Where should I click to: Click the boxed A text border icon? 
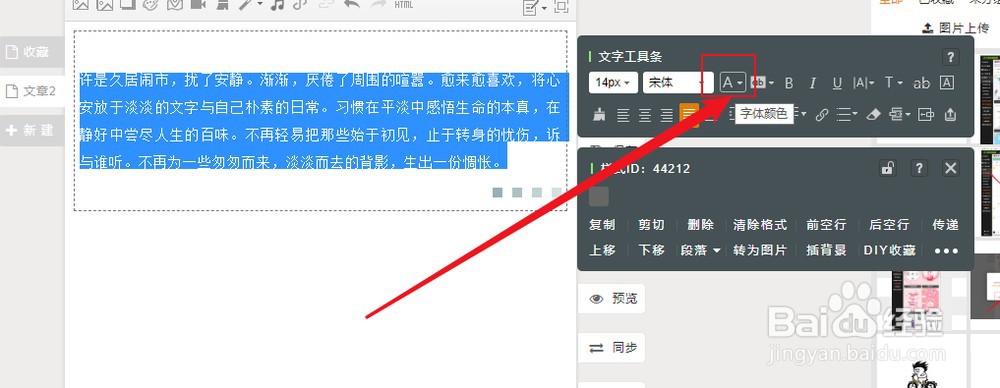(947, 82)
